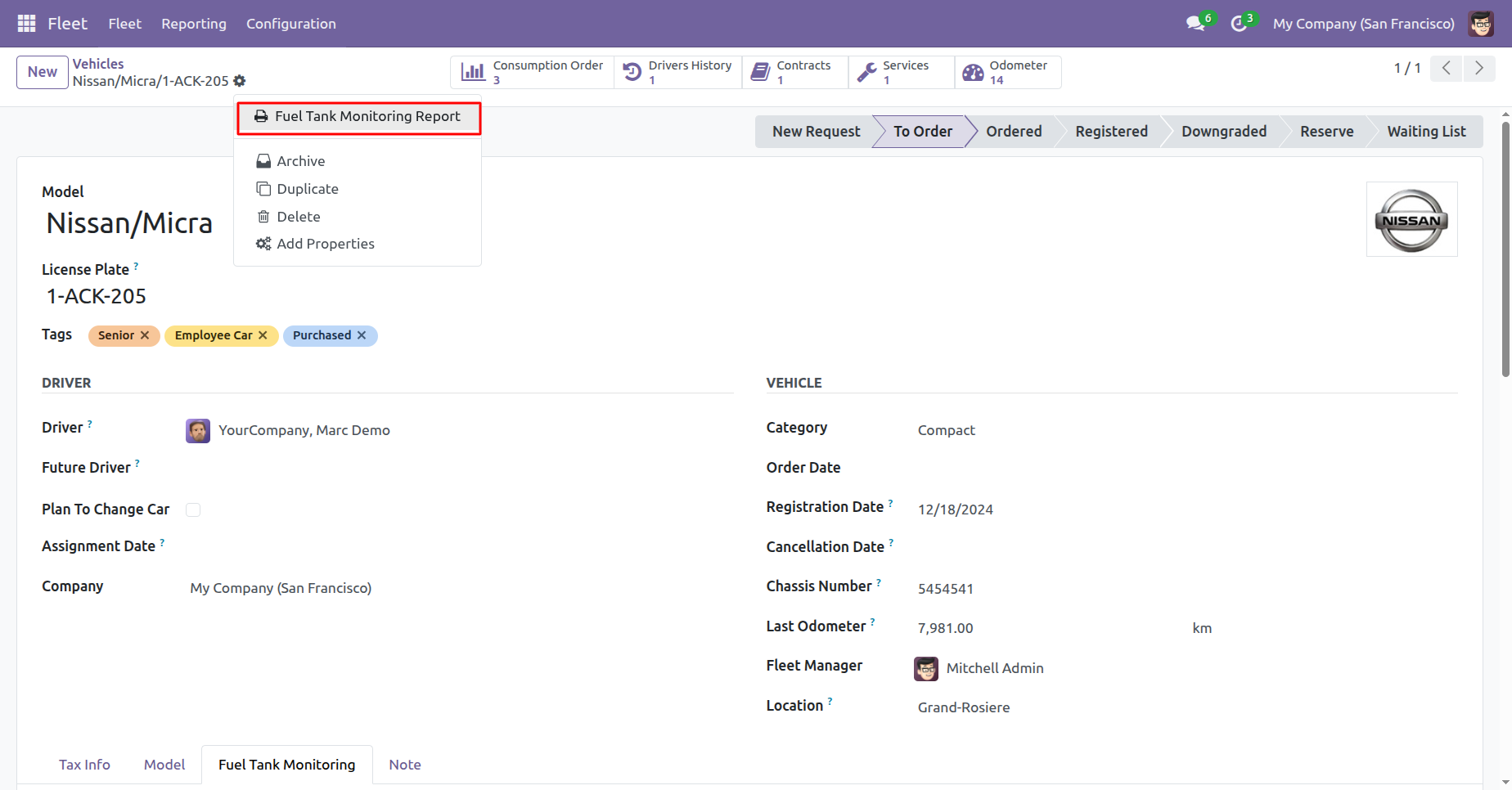Open company switcher My Company (San Francisco)
The height and width of the screenshot is (790, 1512).
[1363, 24]
